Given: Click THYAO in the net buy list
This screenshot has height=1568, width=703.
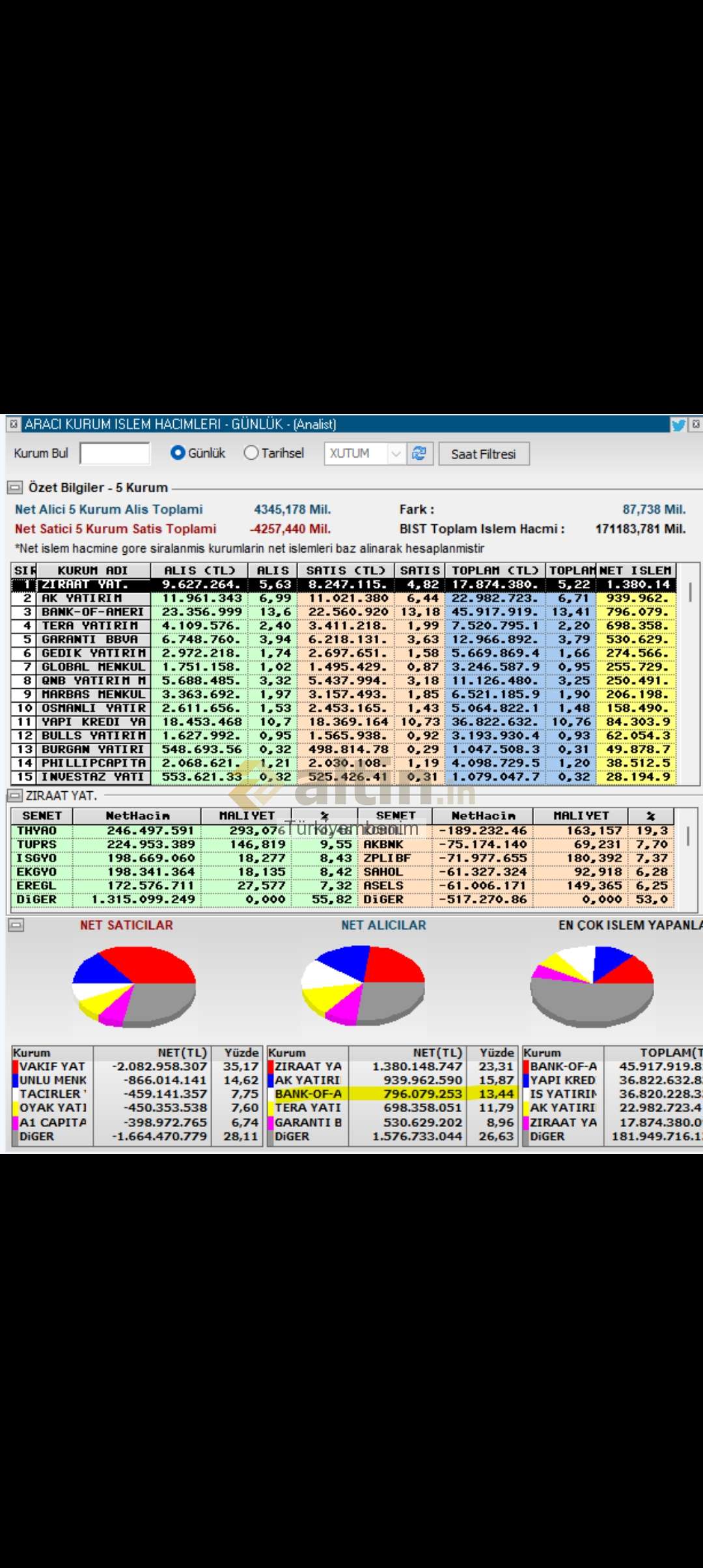Looking at the screenshot, I should [36, 830].
